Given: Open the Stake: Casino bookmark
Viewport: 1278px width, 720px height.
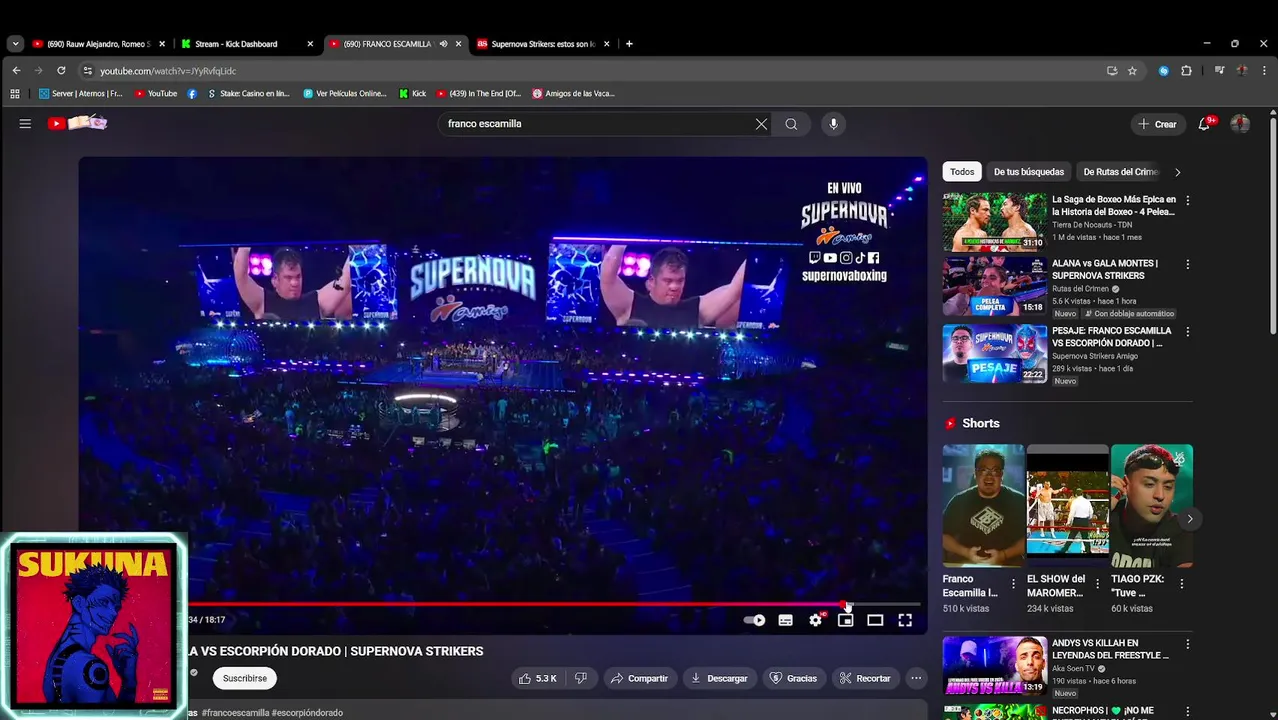Looking at the screenshot, I should pos(248,94).
